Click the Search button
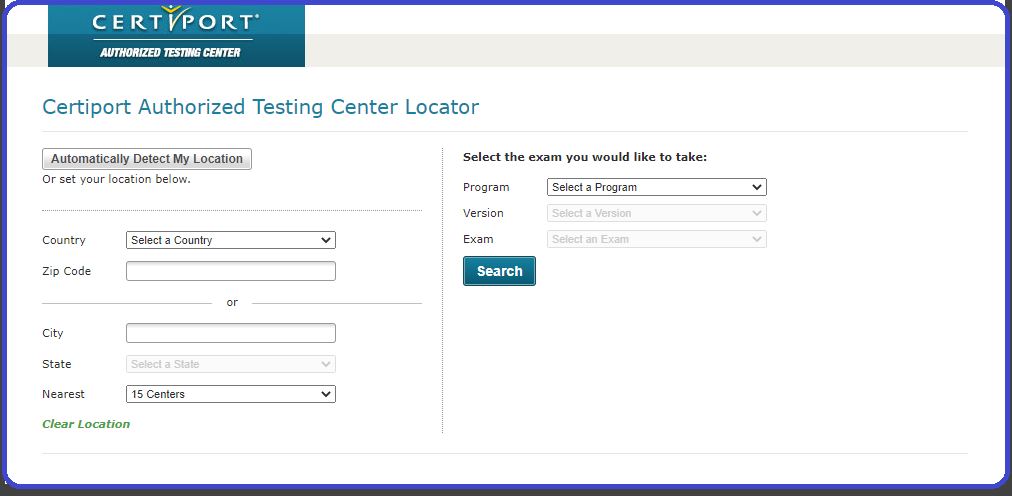The width and height of the screenshot is (1012, 496). 500,271
